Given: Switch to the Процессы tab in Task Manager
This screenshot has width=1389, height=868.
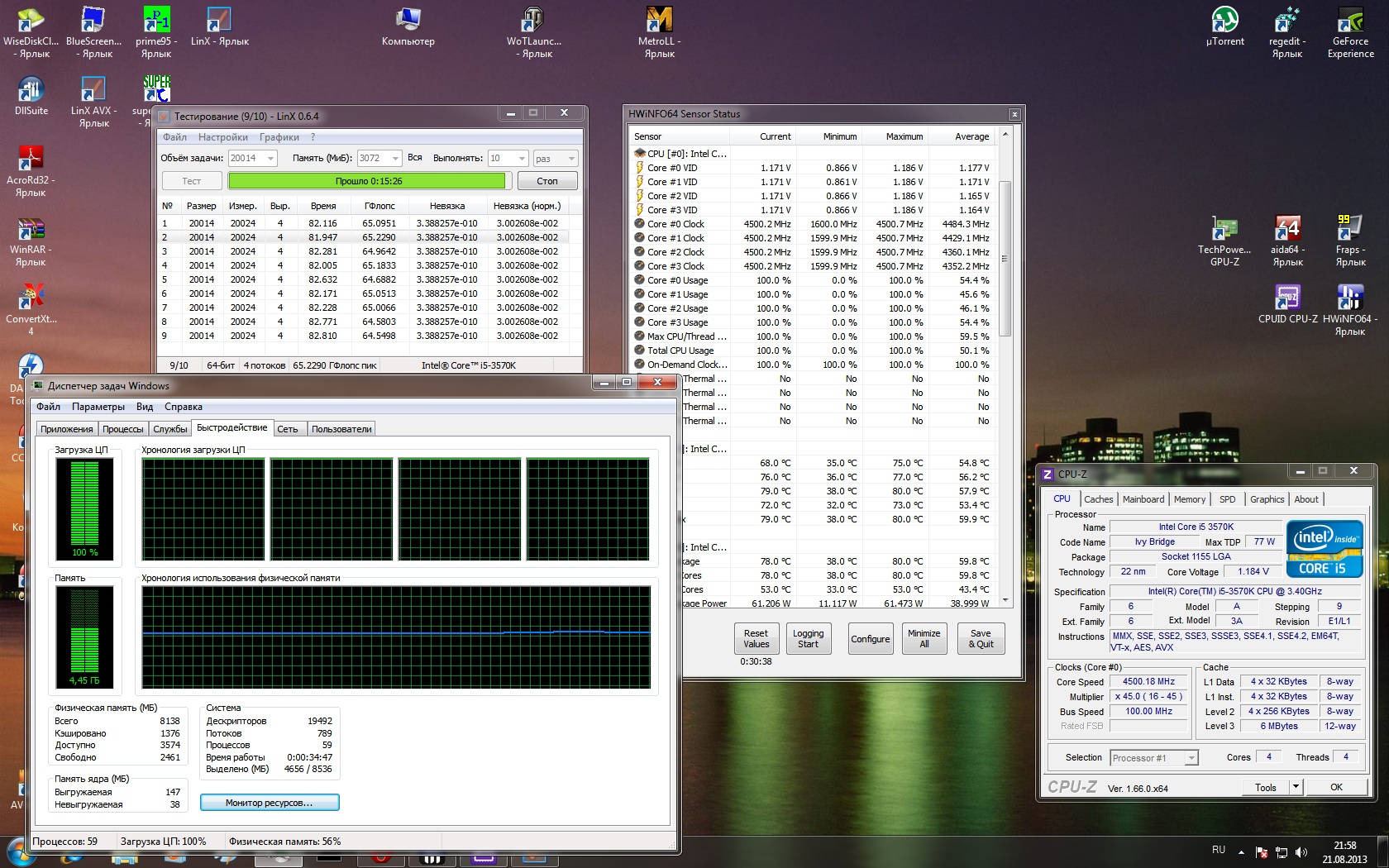Looking at the screenshot, I should [123, 429].
